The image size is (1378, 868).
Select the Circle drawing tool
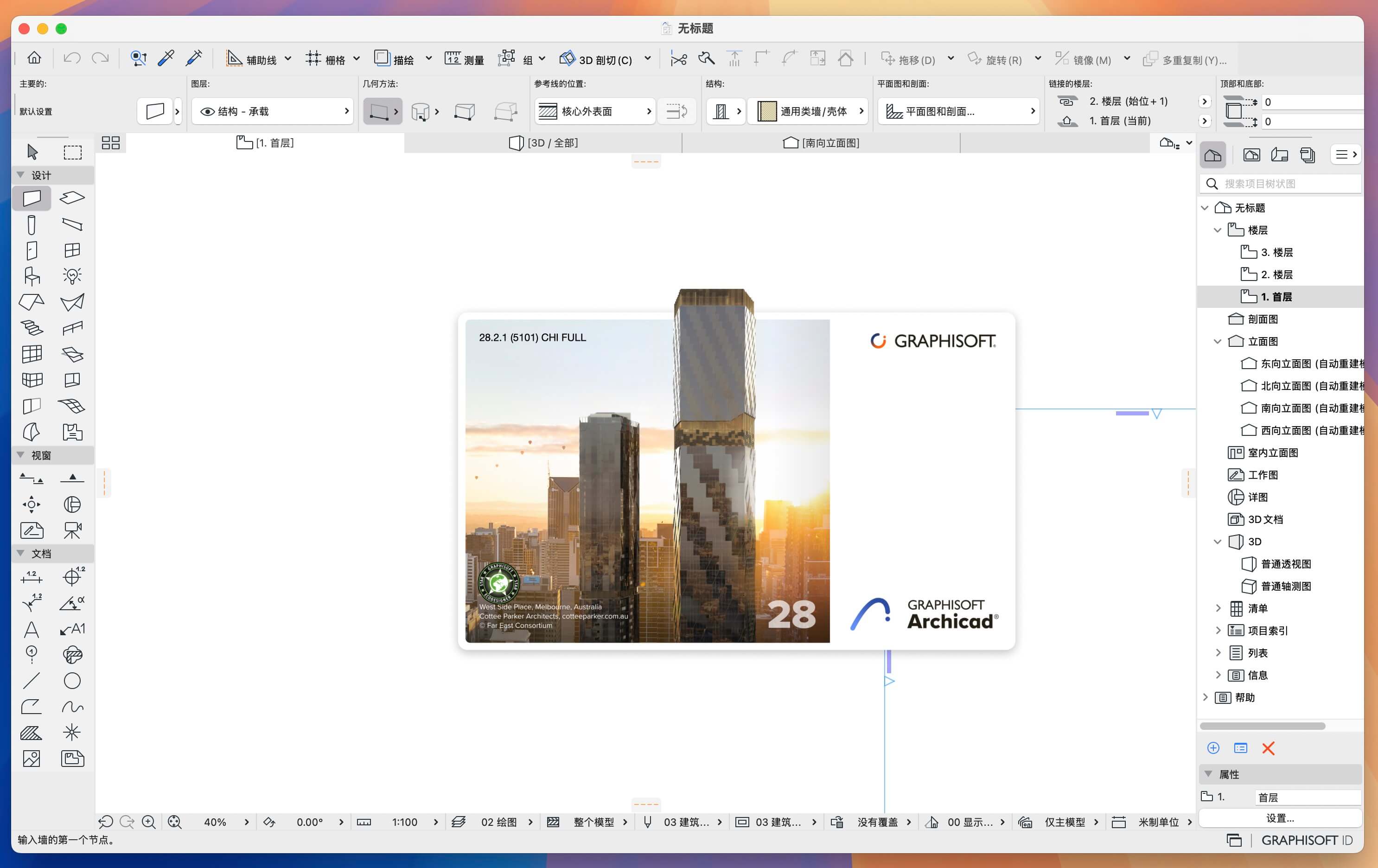(72, 680)
